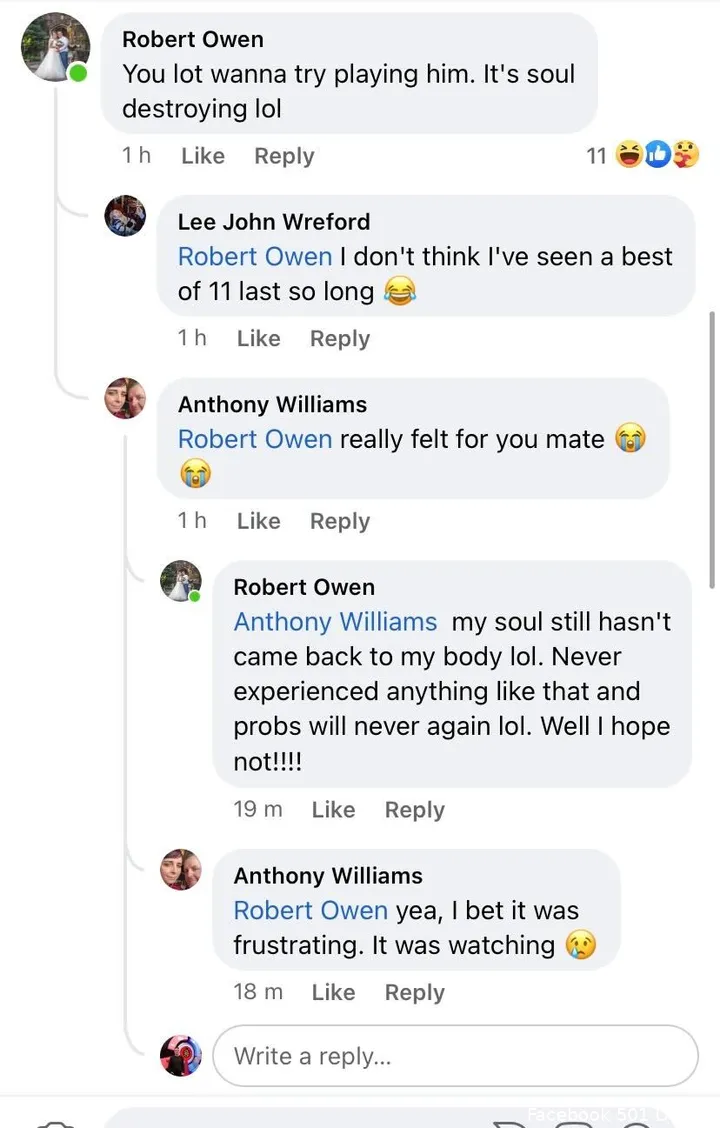Screen dimensions: 720x1128
Task: Click the green online status dot on Robert Owen's avatar
Action: [x=78, y=70]
